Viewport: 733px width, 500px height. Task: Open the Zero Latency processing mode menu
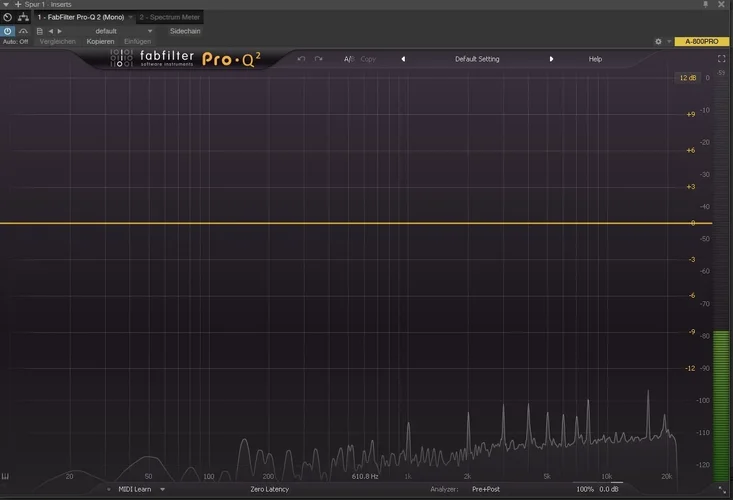click(x=270, y=489)
